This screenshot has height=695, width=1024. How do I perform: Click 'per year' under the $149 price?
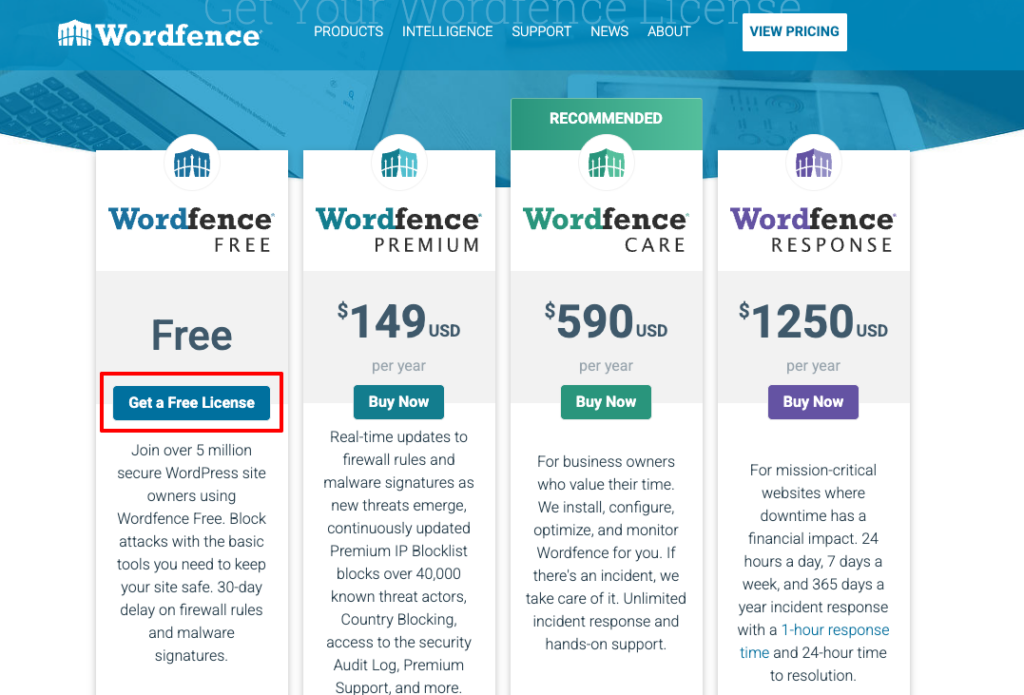398,366
